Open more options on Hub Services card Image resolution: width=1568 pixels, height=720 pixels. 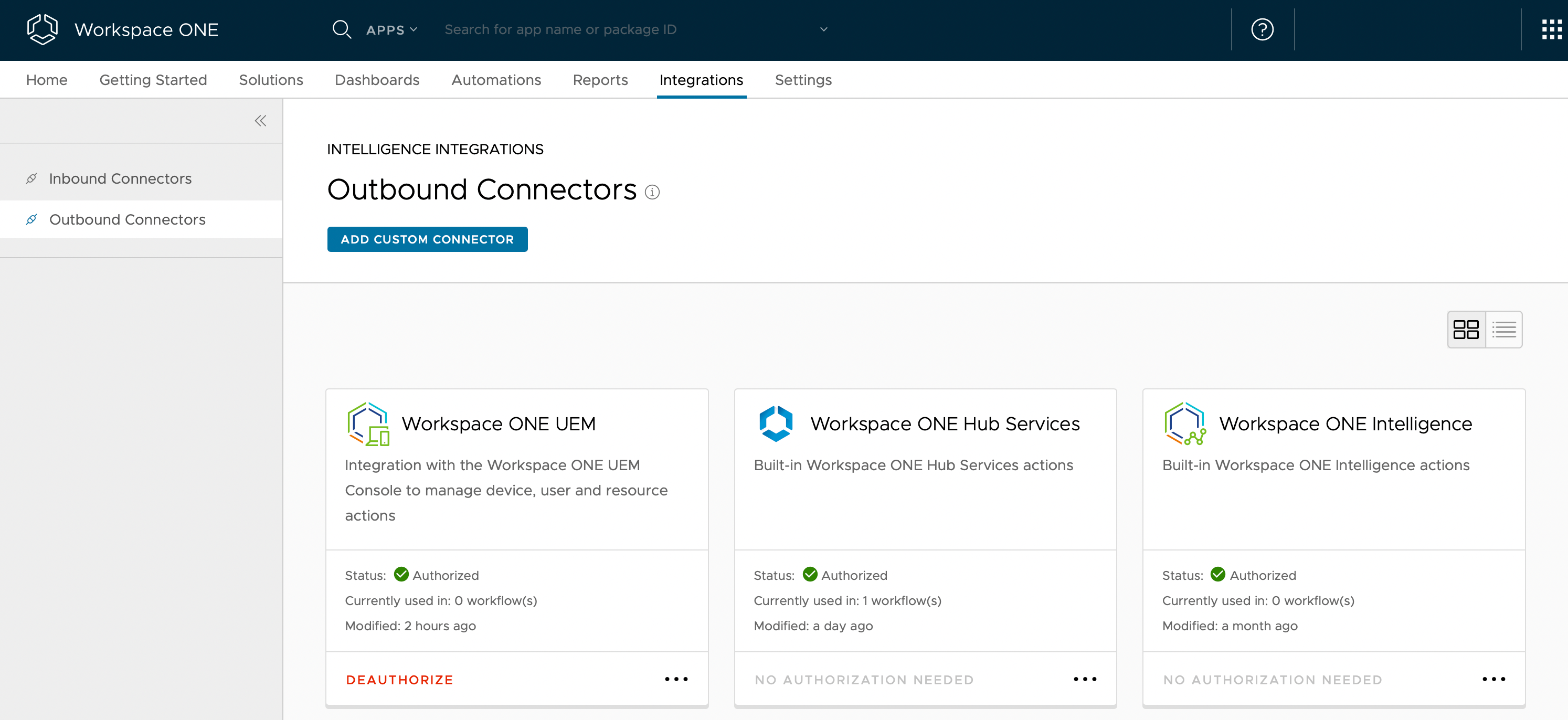tap(1085, 679)
